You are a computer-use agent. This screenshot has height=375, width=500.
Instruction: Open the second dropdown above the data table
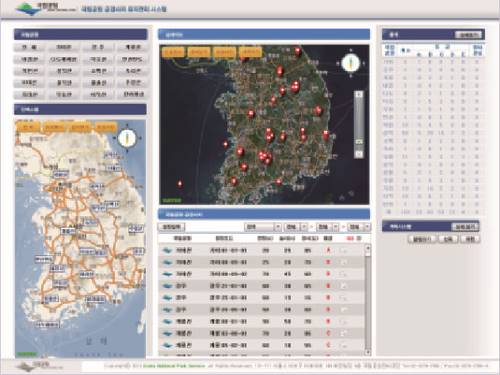[296, 227]
